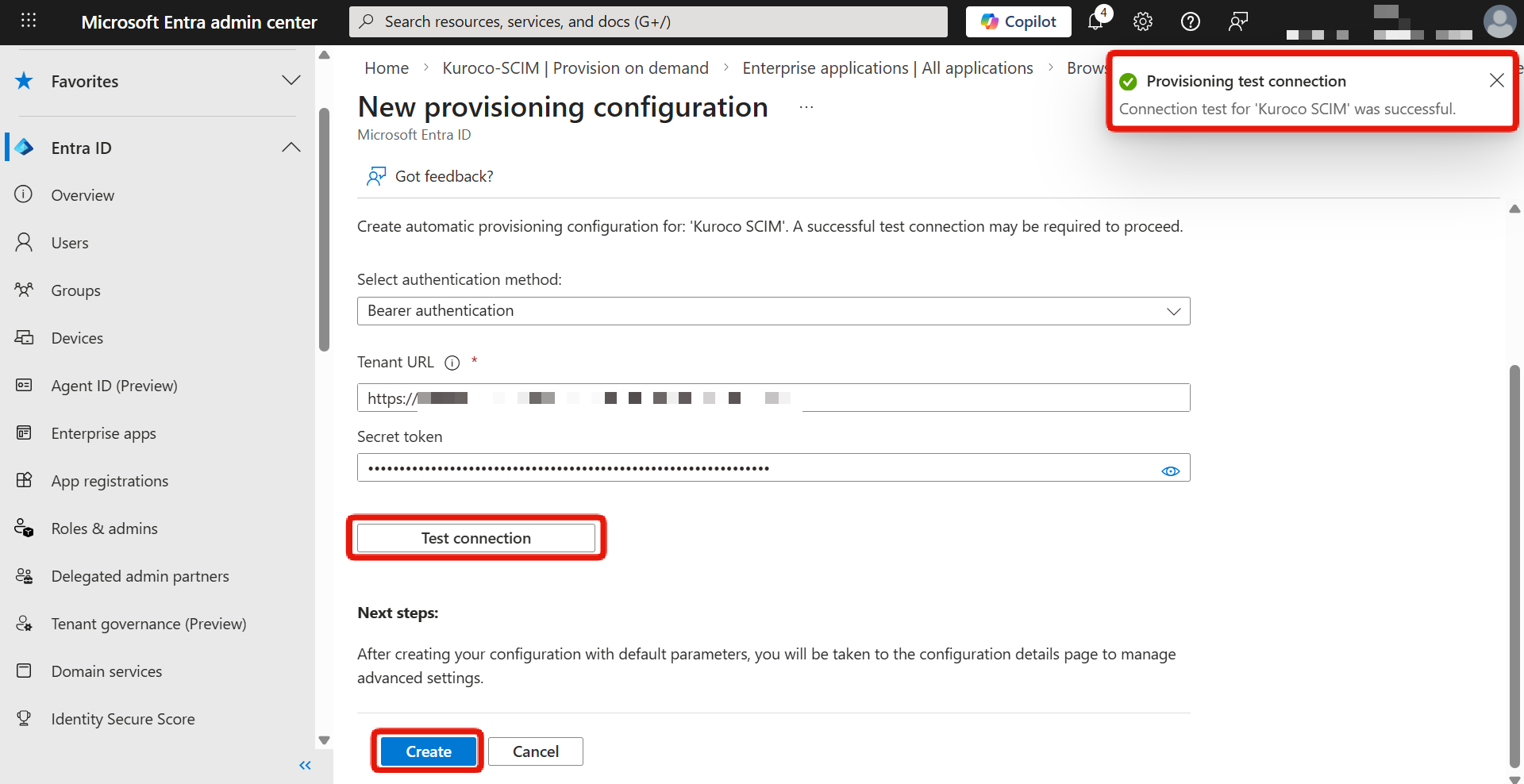Image resolution: width=1524 pixels, height=784 pixels.
Task: Open Enterprise apps in sidebar
Action: (x=103, y=433)
